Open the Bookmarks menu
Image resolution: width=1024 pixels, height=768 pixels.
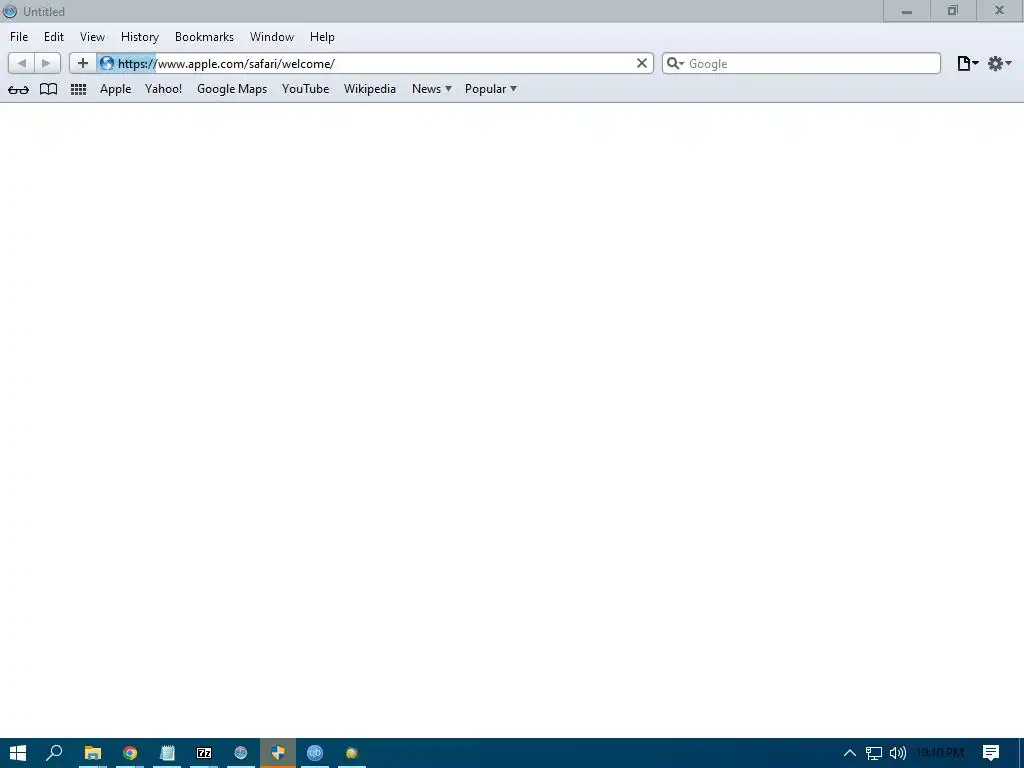(x=204, y=37)
